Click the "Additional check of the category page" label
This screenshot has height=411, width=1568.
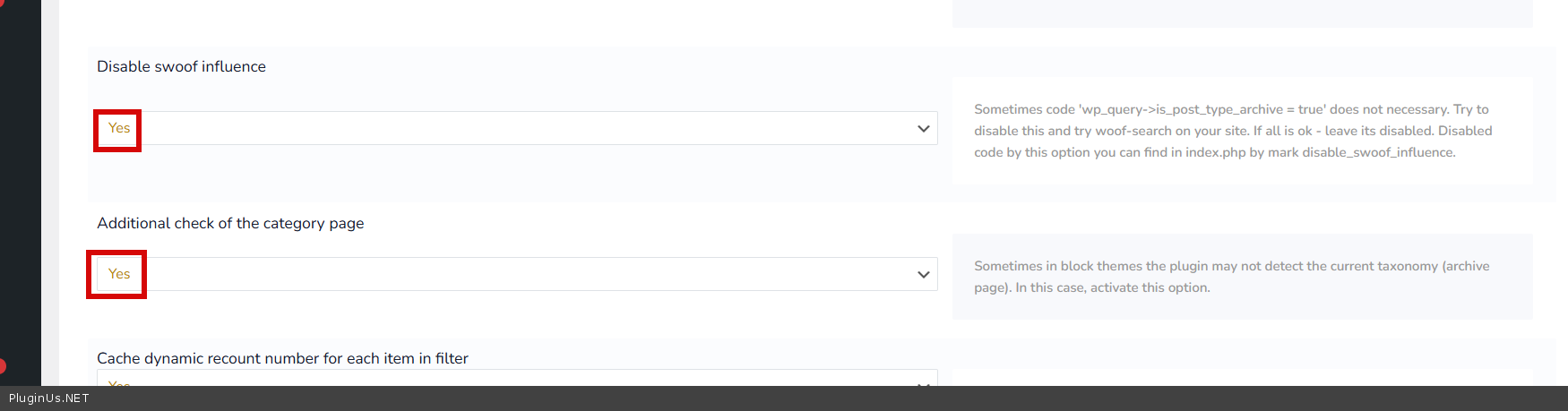tap(230, 223)
